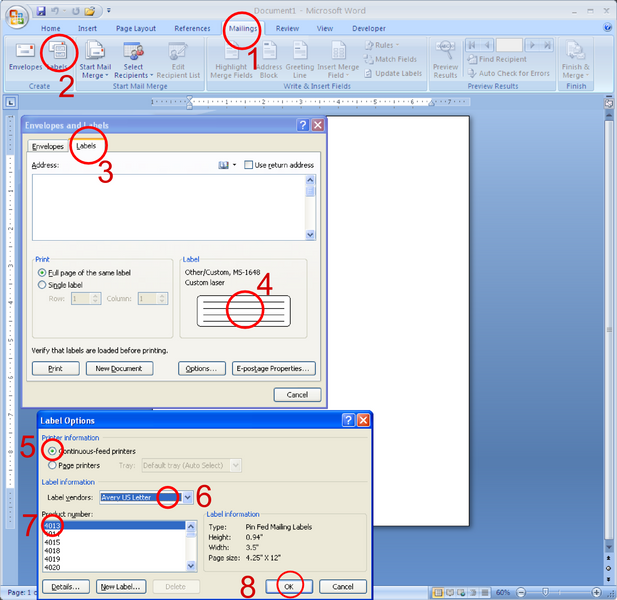The height and width of the screenshot is (600, 617).
Task: Select product number 4018
Action: 52,551
